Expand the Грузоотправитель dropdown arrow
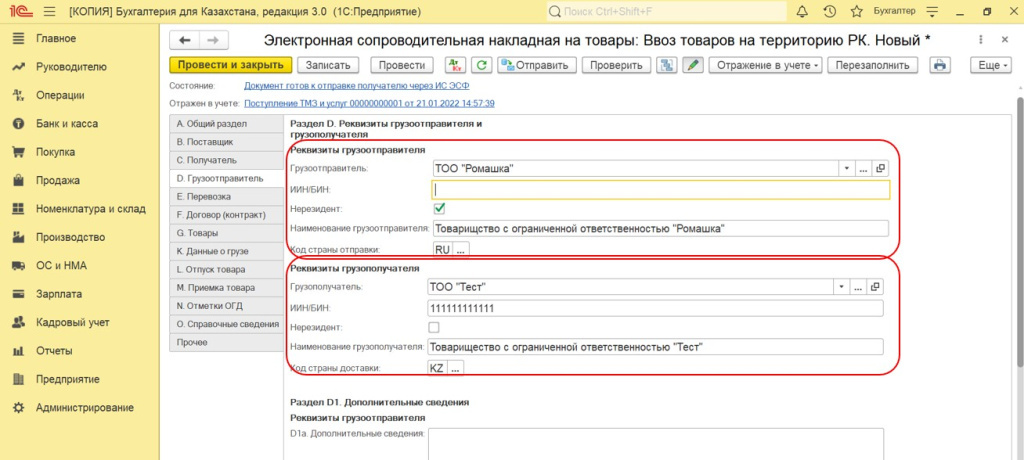 (847, 169)
